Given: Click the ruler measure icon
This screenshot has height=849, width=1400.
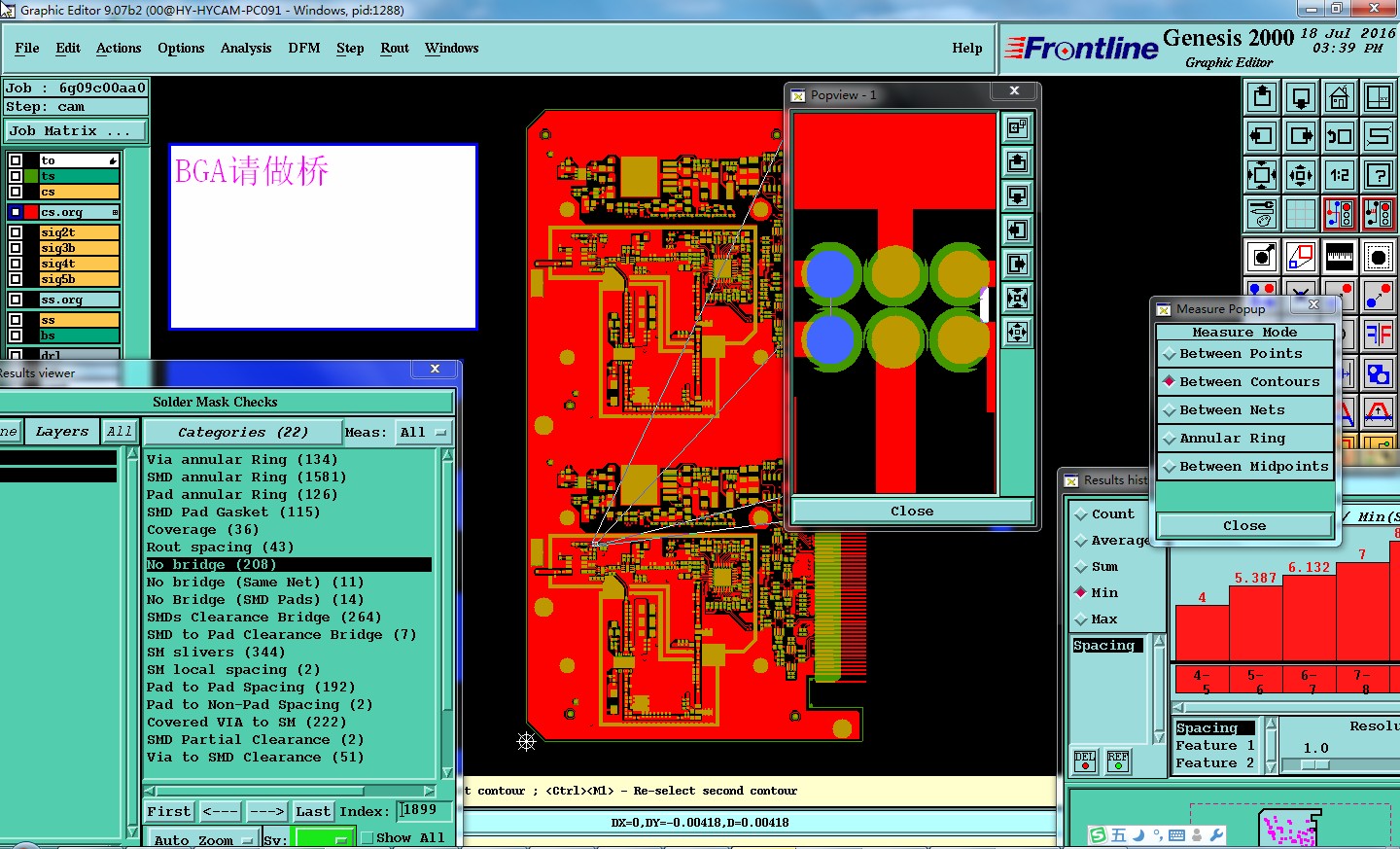Looking at the screenshot, I should pyautogui.click(x=1340, y=257).
